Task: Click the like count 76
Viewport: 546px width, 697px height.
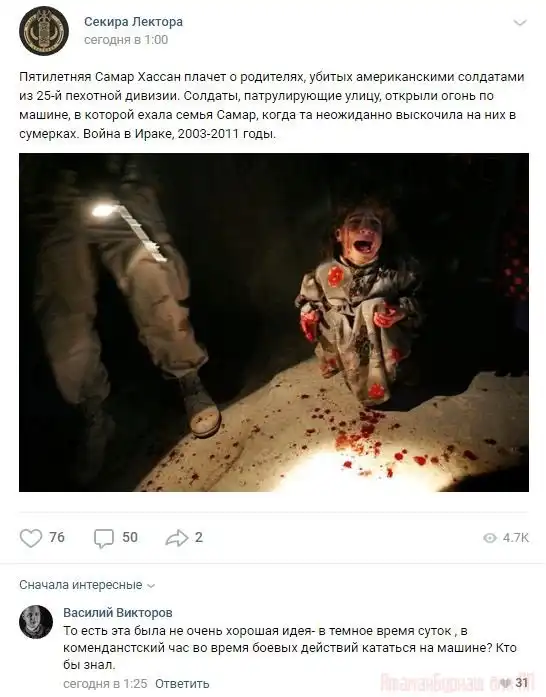Action: click(57, 537)
